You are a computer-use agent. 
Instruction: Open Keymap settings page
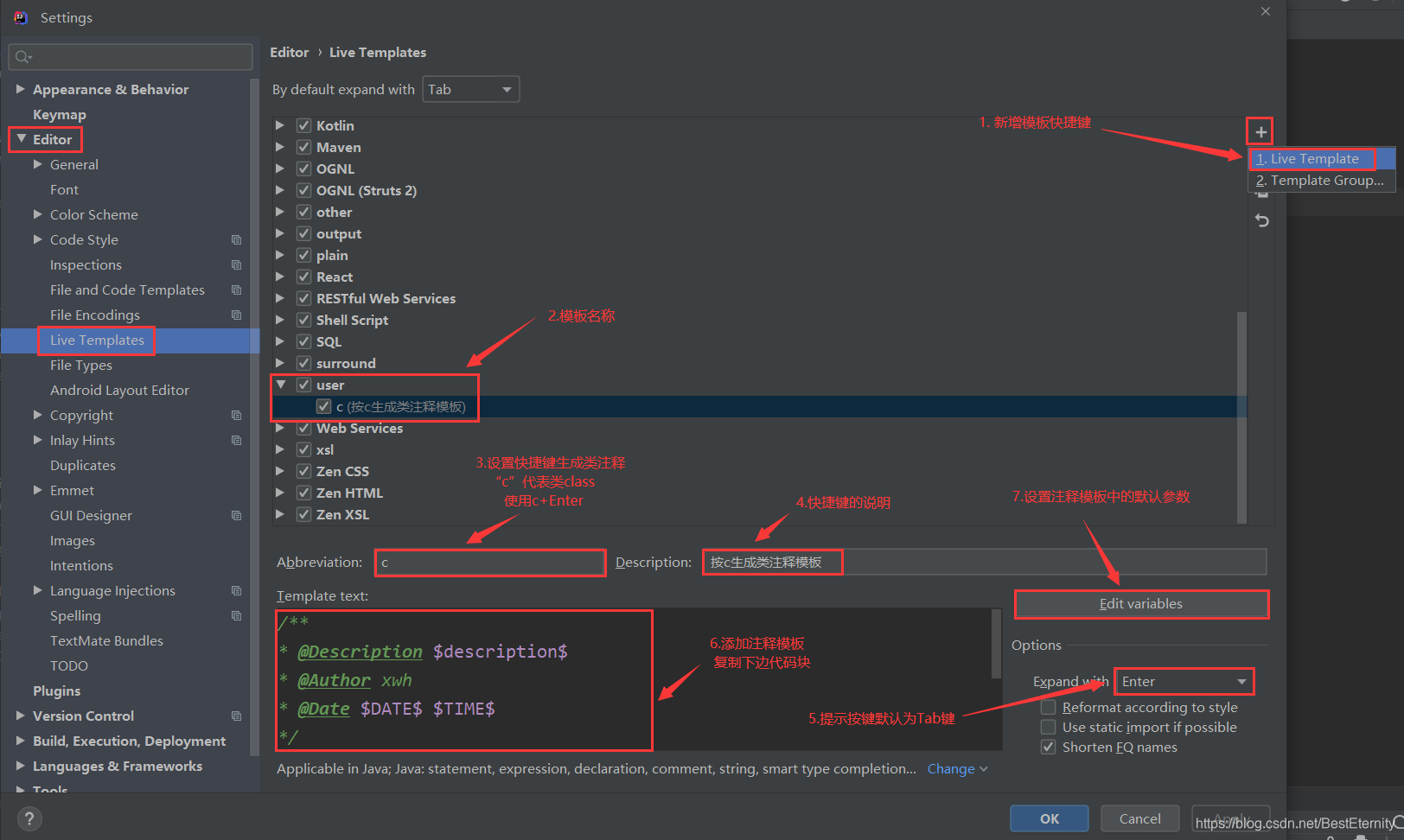click(x=60, y=114)
